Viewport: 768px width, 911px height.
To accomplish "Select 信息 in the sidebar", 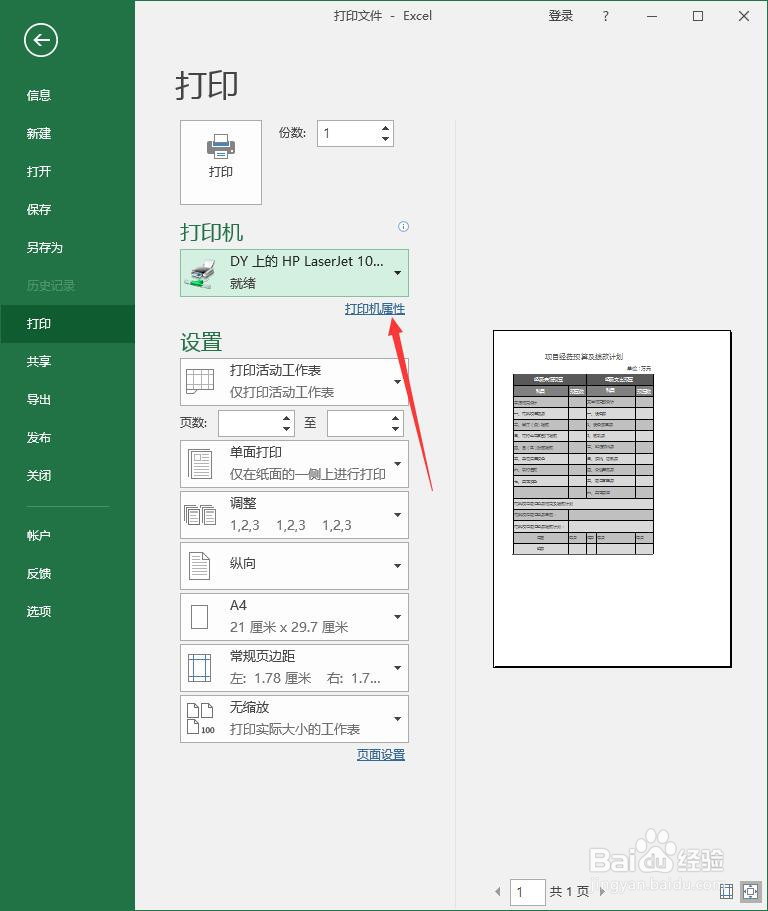I will (x=39, y=95).
